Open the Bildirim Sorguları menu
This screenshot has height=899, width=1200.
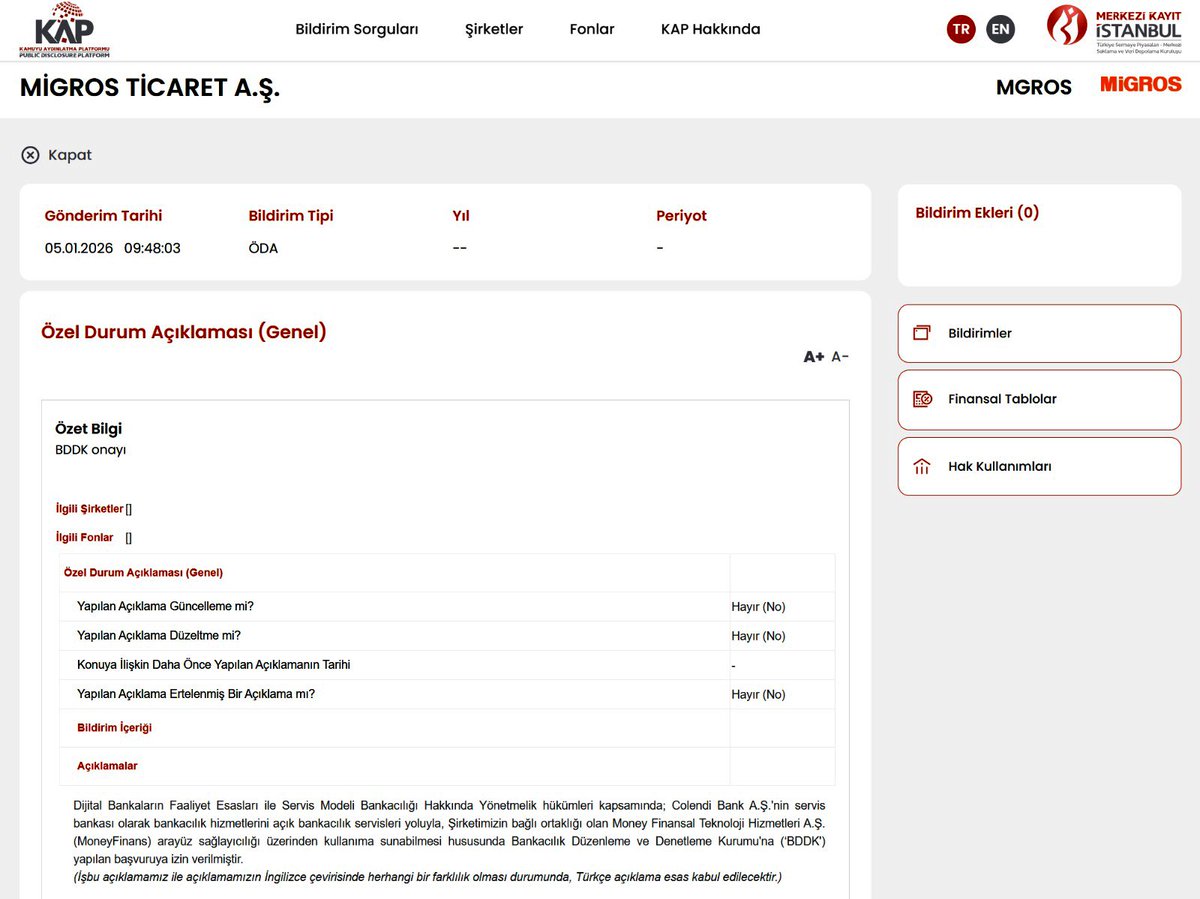tap(357, 29)
